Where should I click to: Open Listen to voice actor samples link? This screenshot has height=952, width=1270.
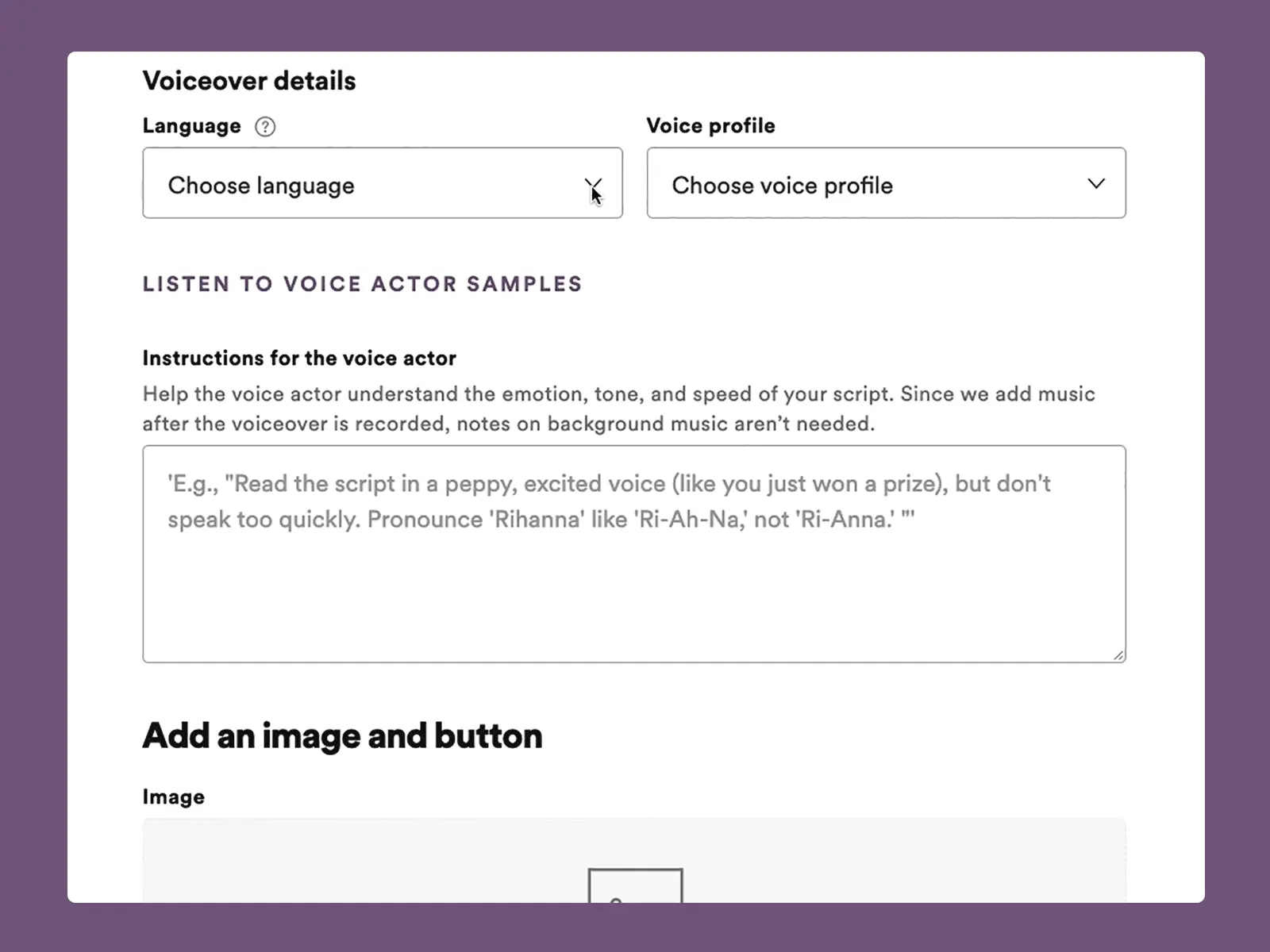pos(362,284)
